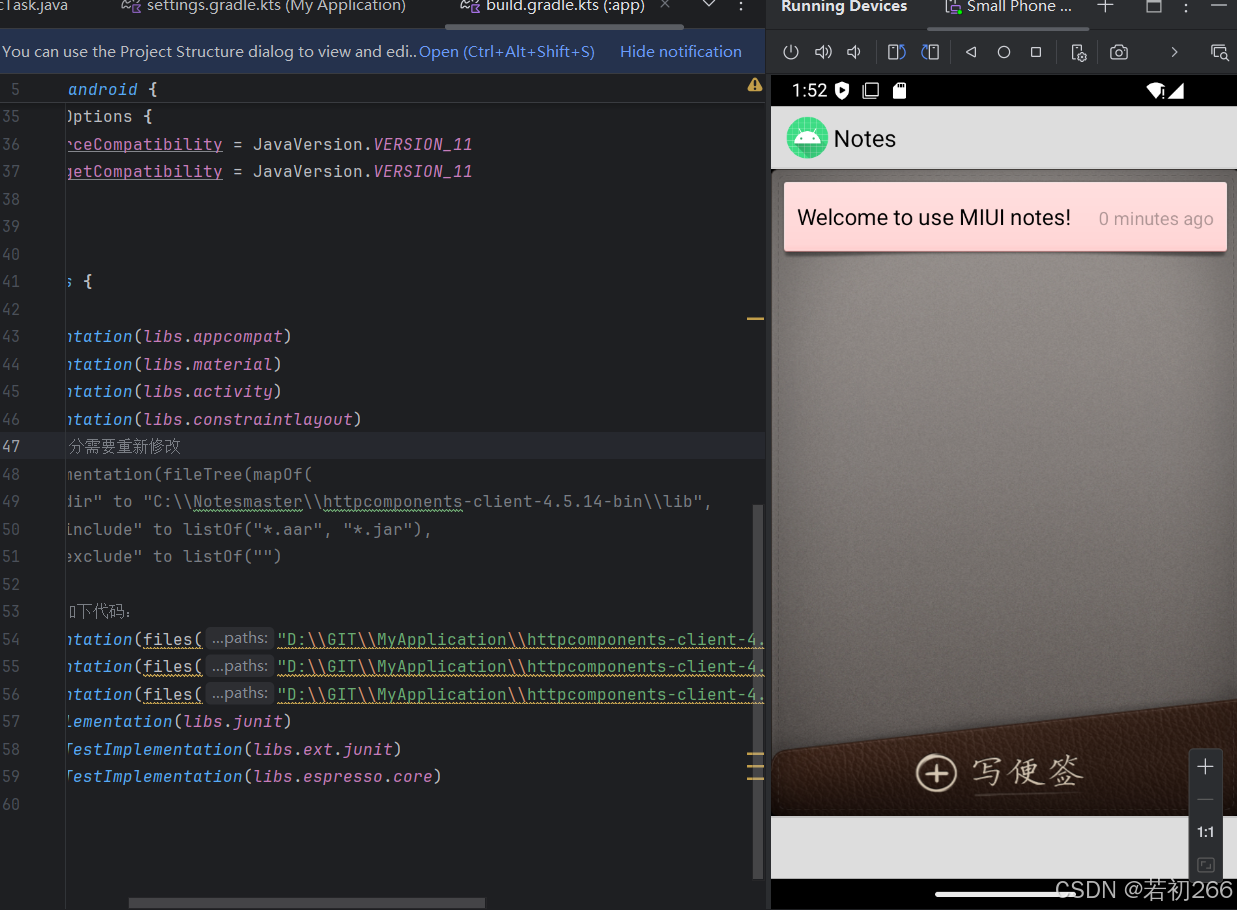Screen dimensions: 1237x910
Task: Rotate the emulator device right
Action: pyautogui.click(x=930, y=52)
